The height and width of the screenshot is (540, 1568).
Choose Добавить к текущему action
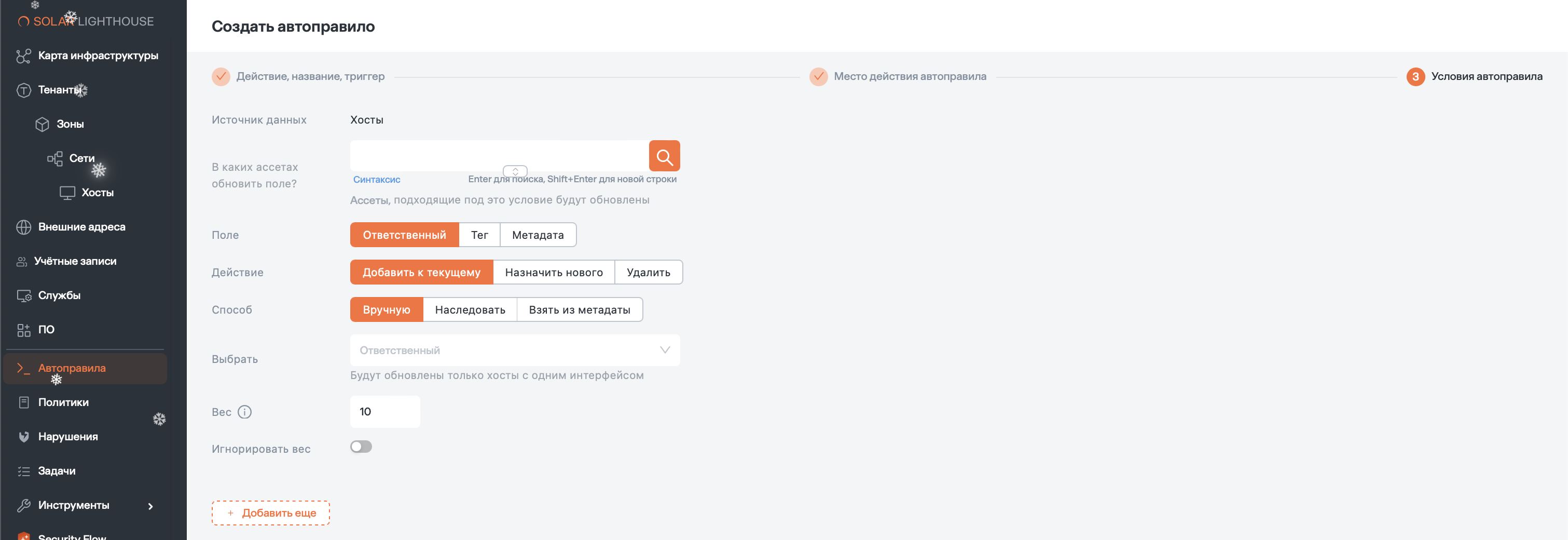click(x=421, y=272)
